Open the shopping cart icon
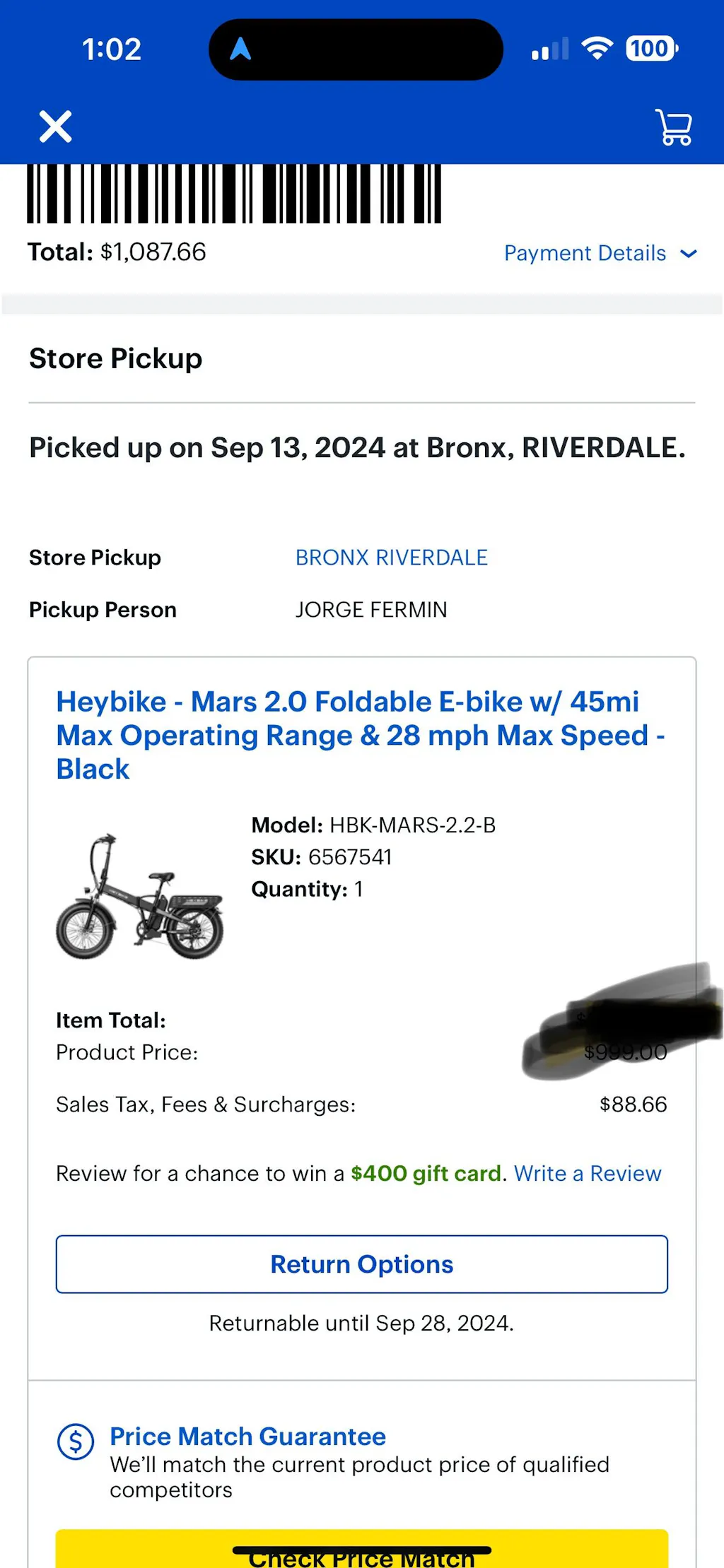The image size is (724, 1568). pos(674,127)
